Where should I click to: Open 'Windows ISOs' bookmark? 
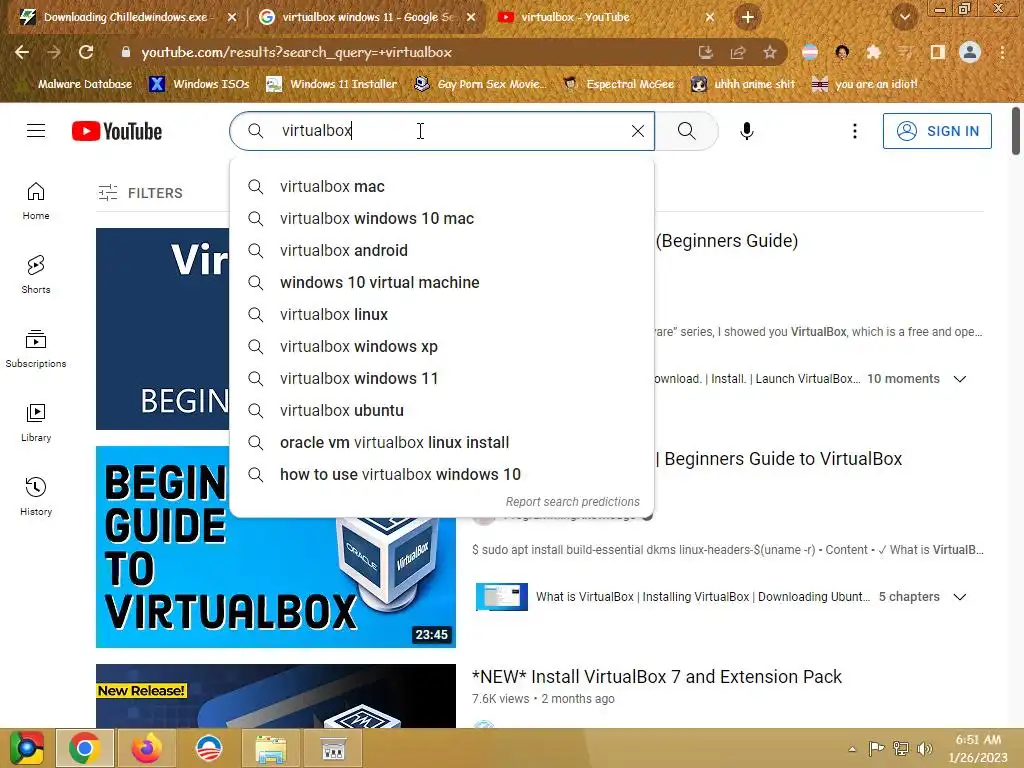pyautogui.click(x=199, y=84)
